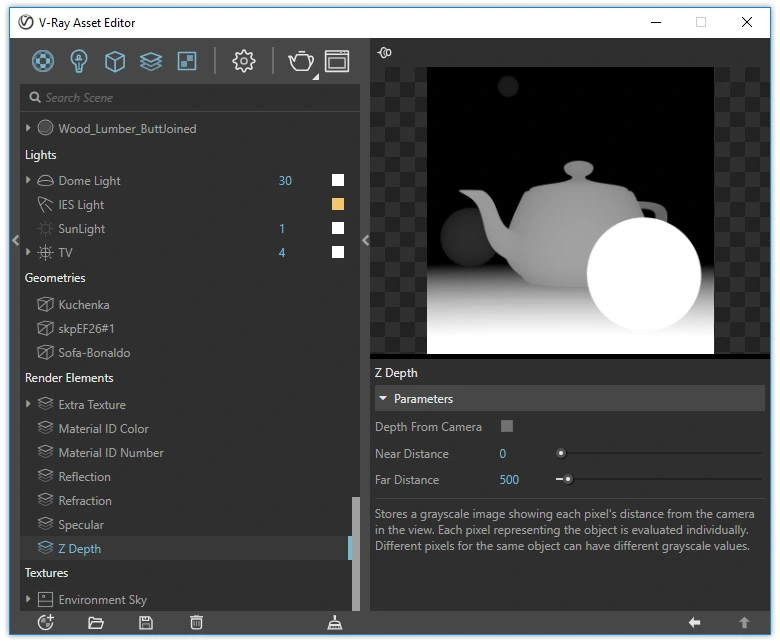The image size is (780, 643).
Task: Click the Dome Light icon
Action: tap(45, 181)
